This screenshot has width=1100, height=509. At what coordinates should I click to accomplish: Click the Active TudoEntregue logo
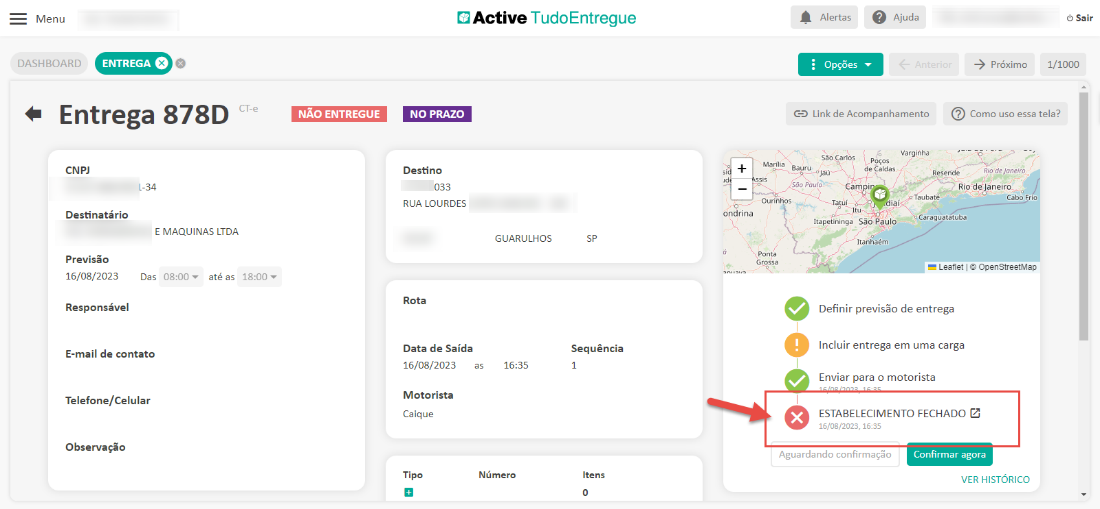(546, 18)
